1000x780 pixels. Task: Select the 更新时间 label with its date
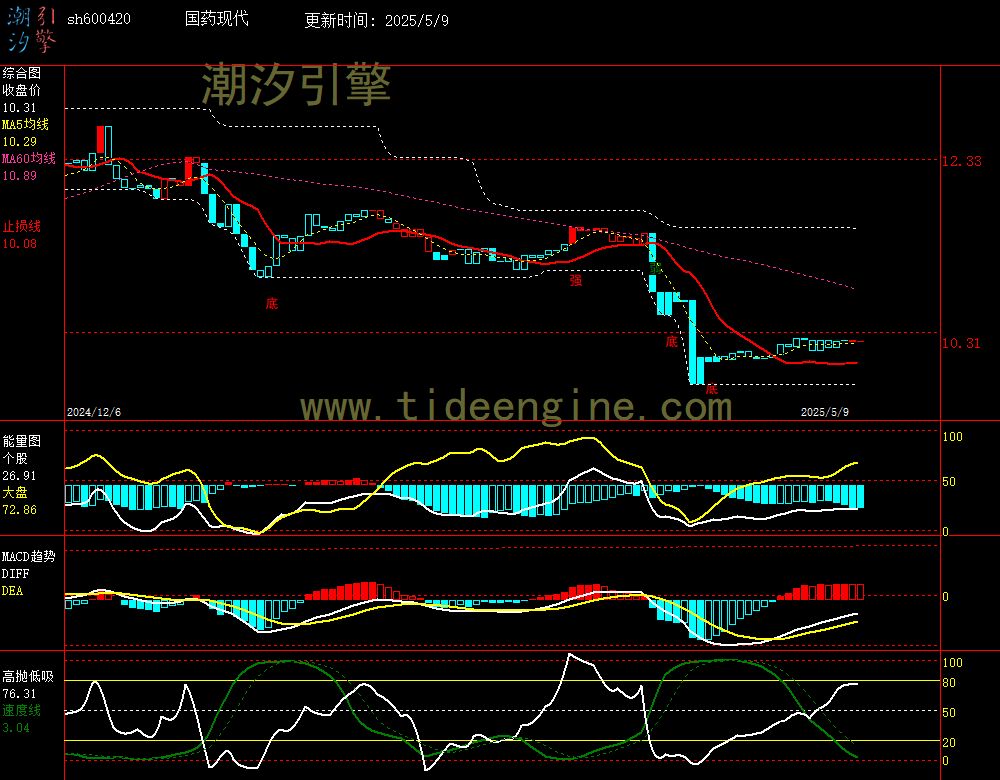coord(376,20)
